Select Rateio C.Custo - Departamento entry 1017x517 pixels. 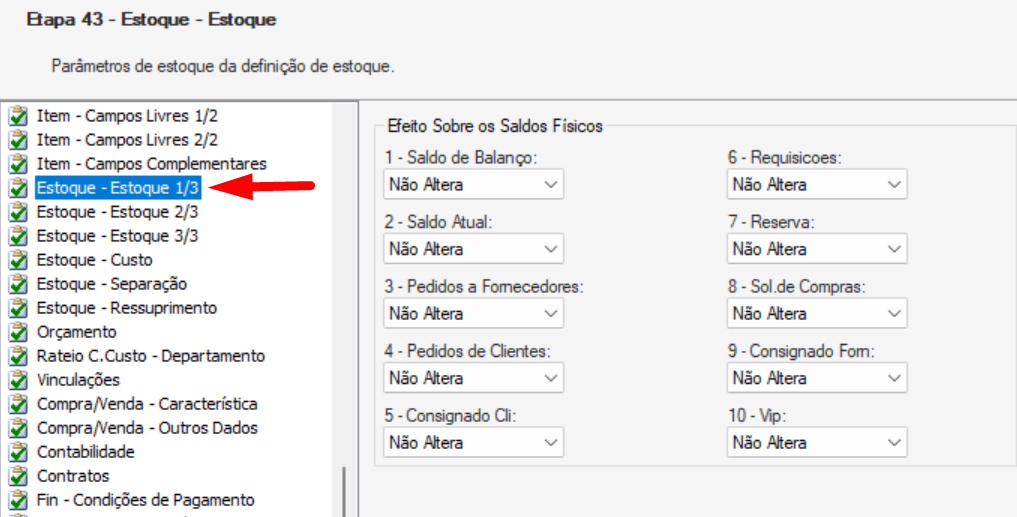click(x=150, y=356)
